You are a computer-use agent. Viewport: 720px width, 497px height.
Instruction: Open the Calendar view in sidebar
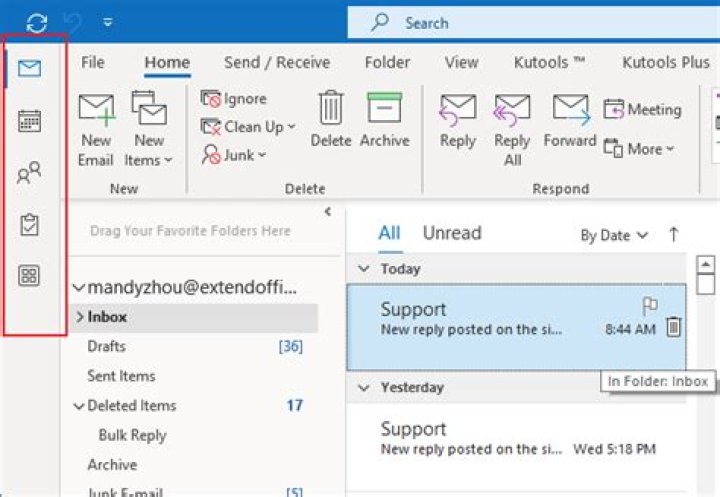point(30,122)
